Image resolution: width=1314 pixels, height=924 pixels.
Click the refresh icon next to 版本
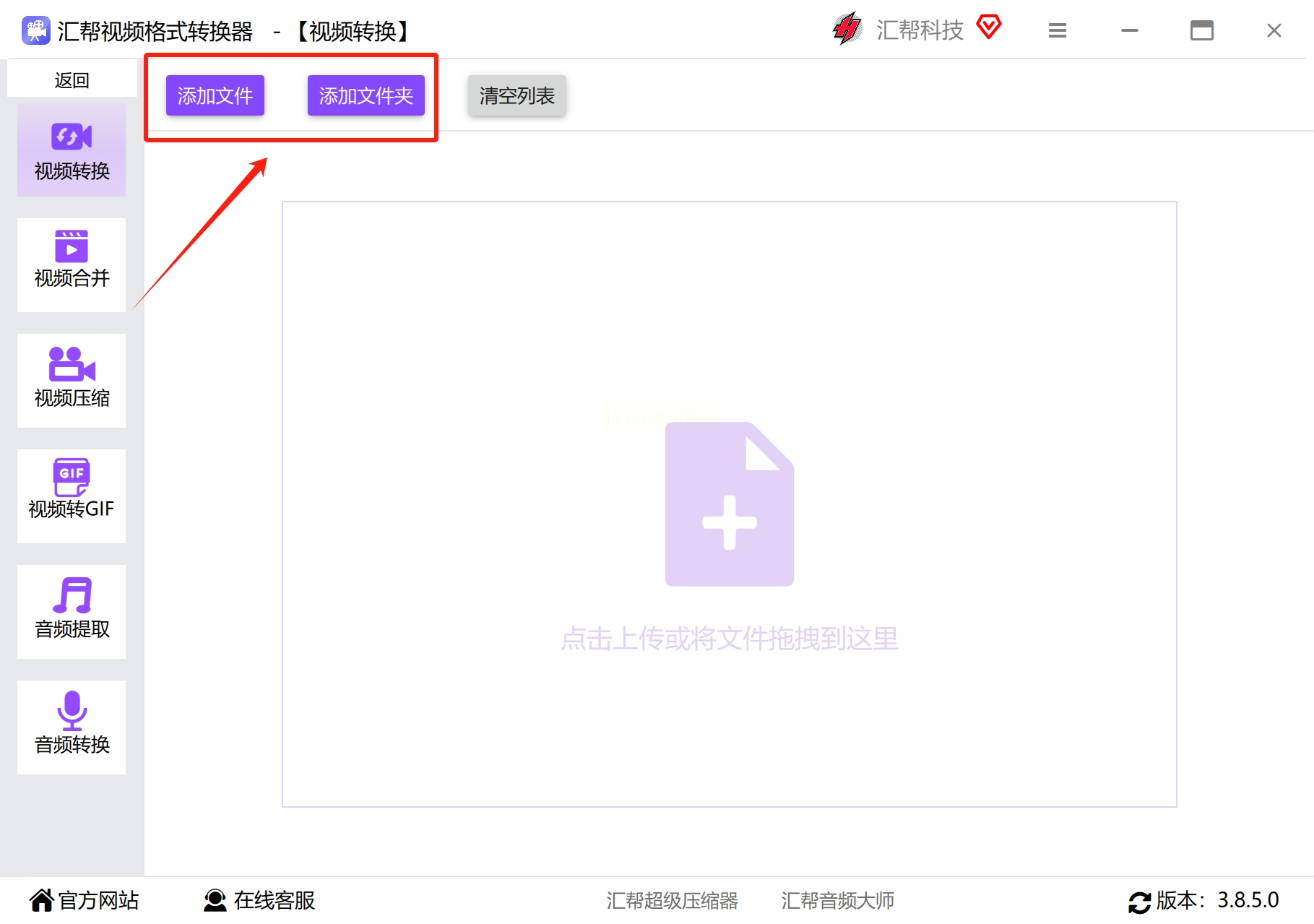[x=1140, y=902]
